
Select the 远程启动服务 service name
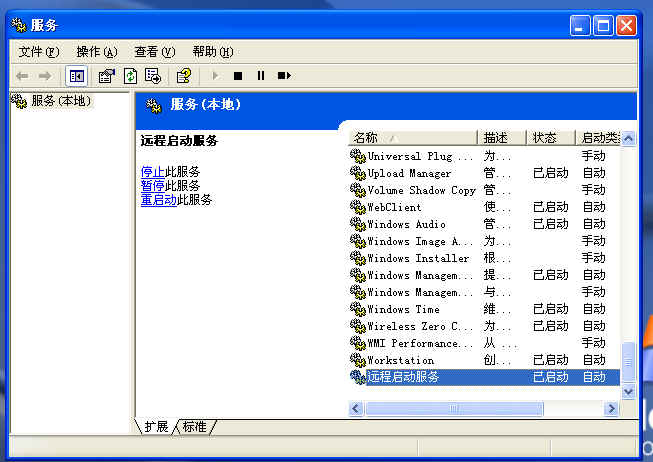pyautogui.click(x=403, y=377)
